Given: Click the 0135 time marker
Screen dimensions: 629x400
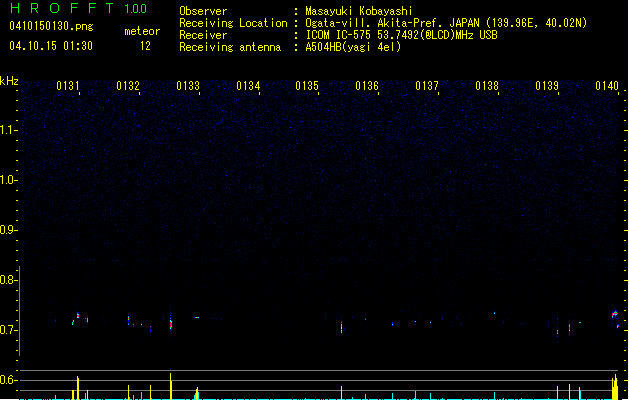Looking at the screenshot, I should 307,86.
